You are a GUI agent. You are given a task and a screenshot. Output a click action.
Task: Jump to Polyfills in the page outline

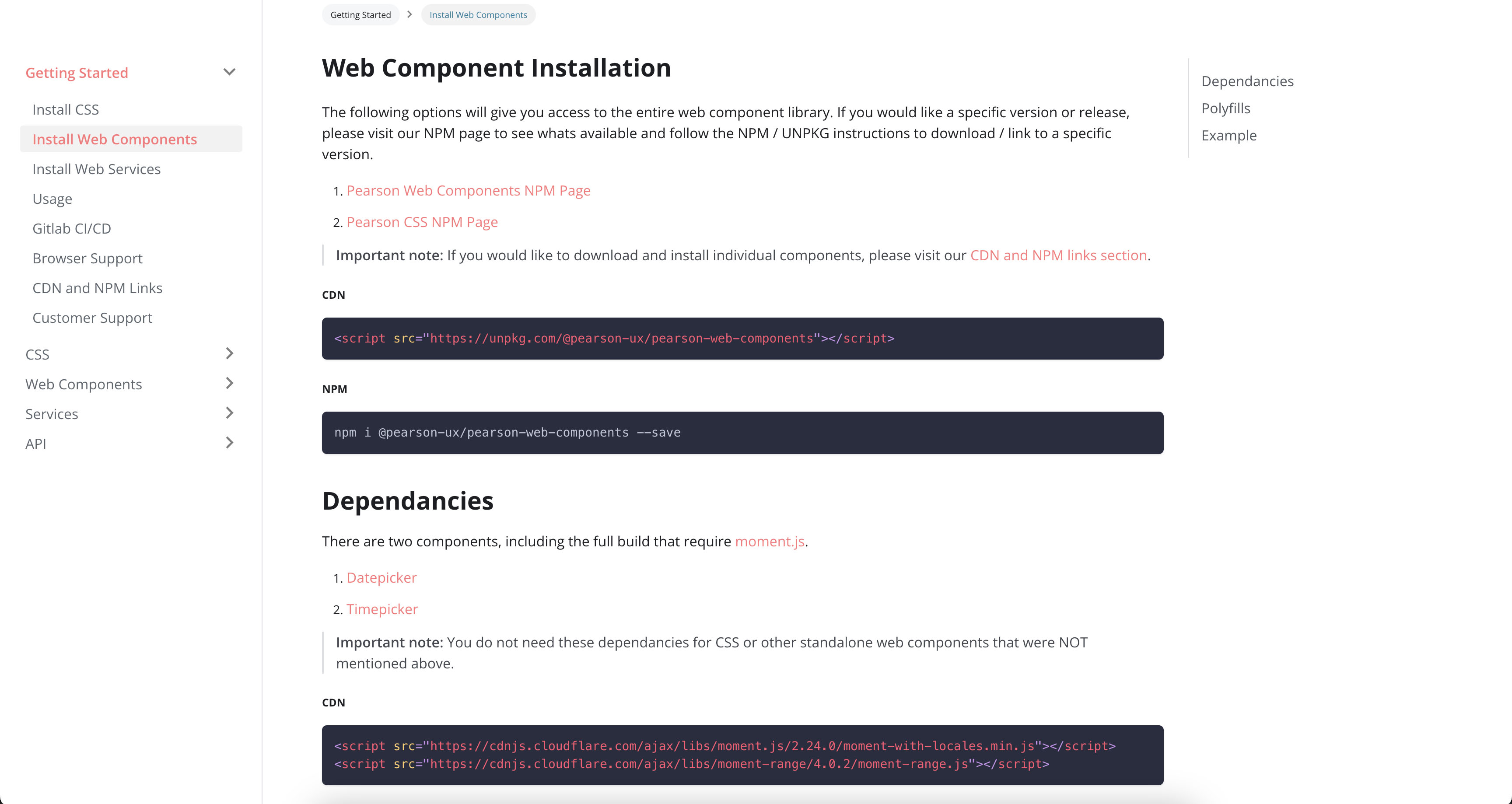tap(1225, 108)
